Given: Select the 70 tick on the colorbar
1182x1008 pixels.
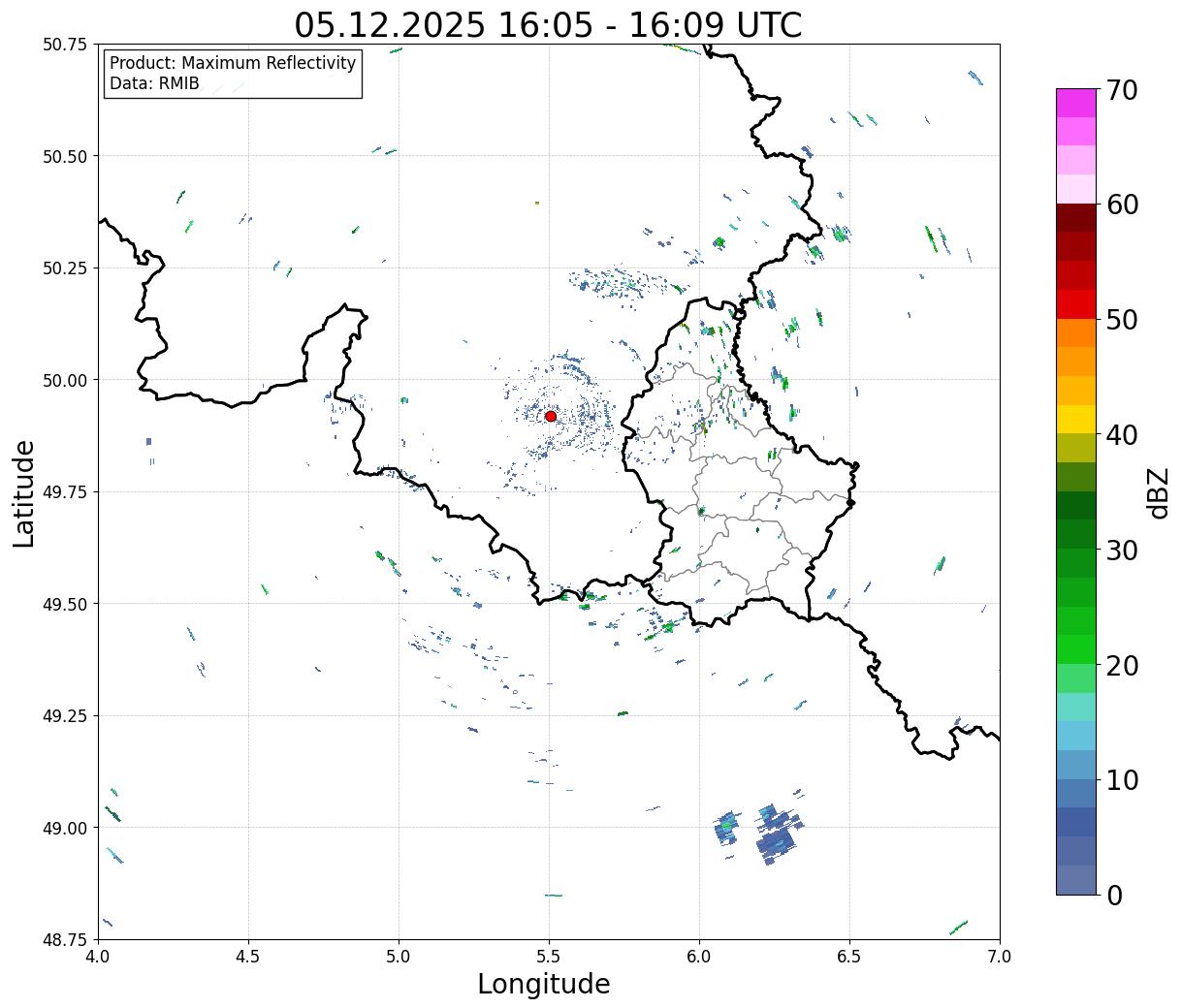Looking at the screenshot, I should pyautogui.click(x=1122, y=90).
